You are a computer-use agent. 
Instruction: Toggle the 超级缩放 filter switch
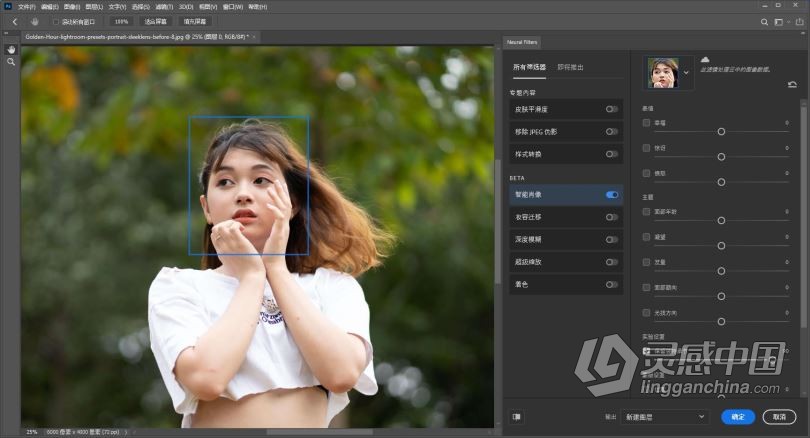(612, 262)
